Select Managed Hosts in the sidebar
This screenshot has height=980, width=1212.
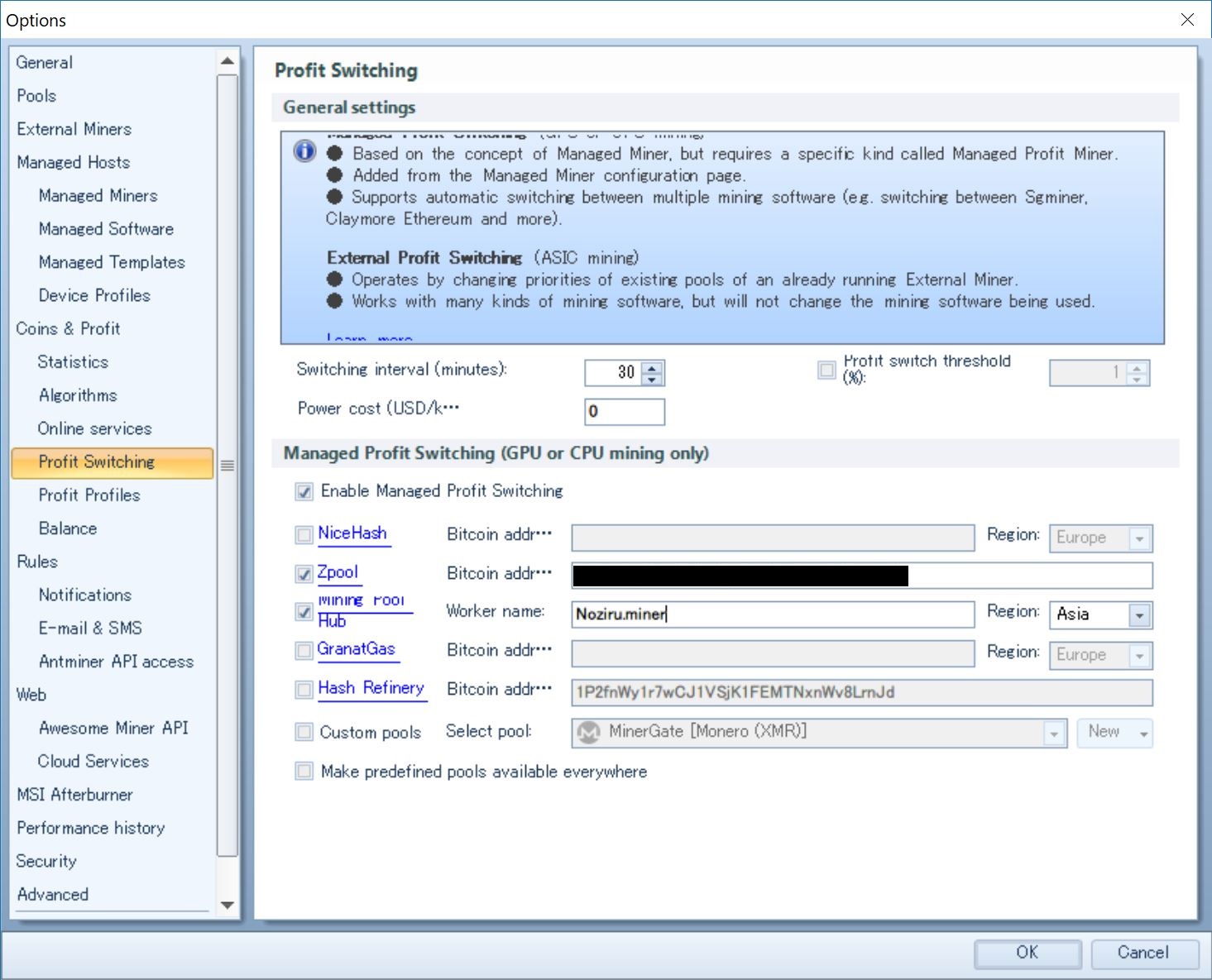point(73,162)
